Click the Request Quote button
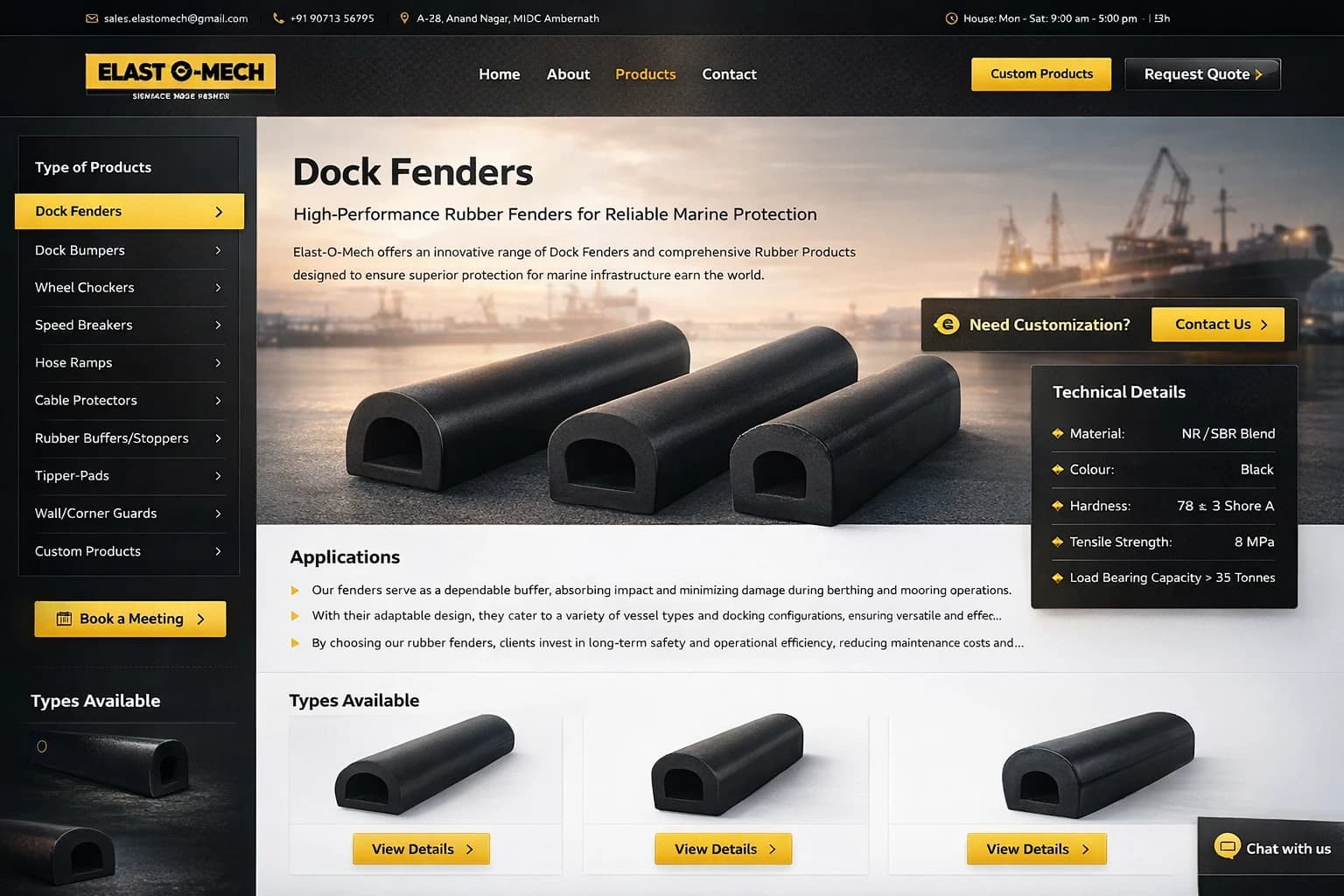Screen dimensions: 1344x896 [1202, 74]
